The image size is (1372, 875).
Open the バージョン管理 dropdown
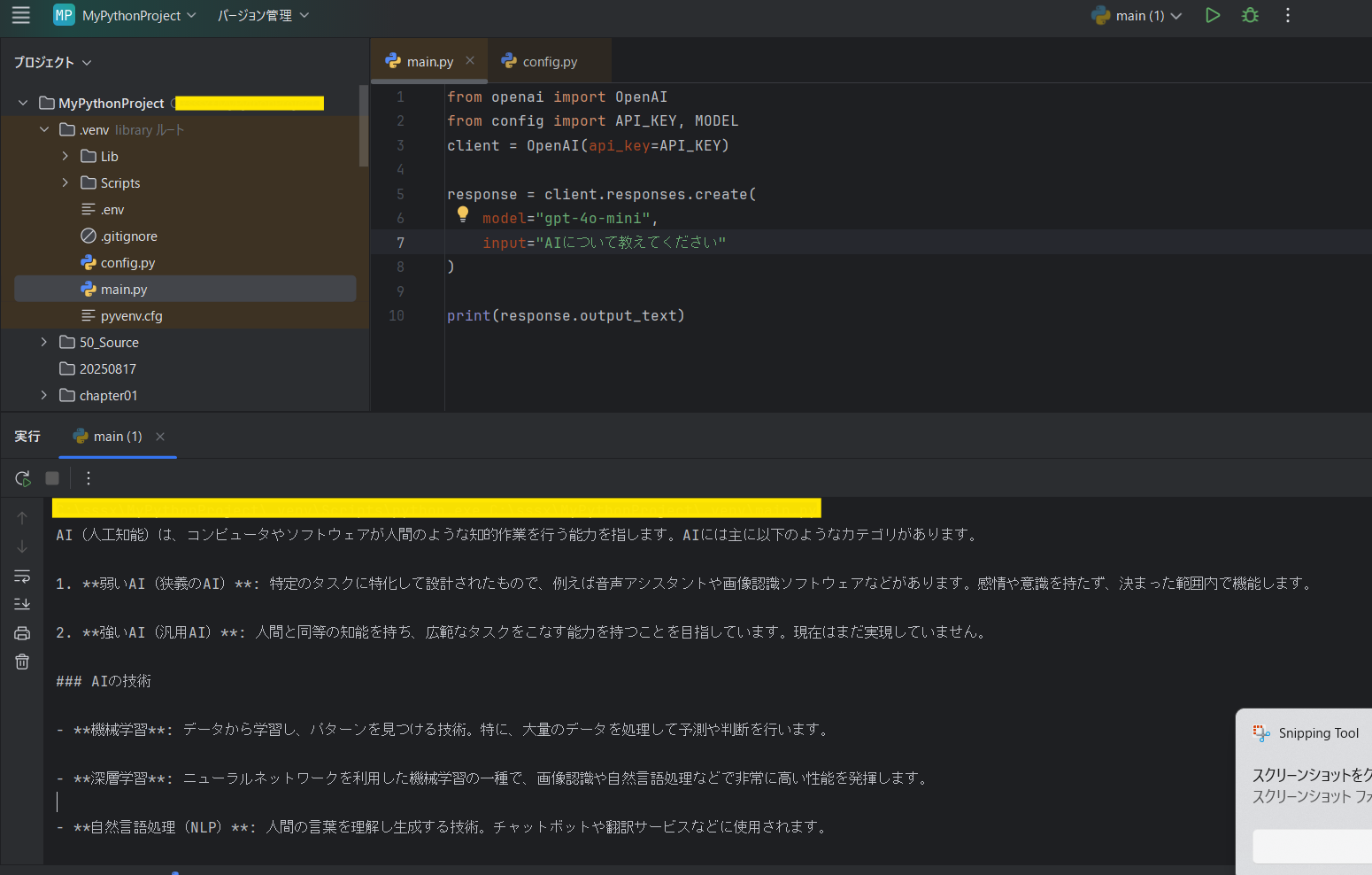click(263, 16)
